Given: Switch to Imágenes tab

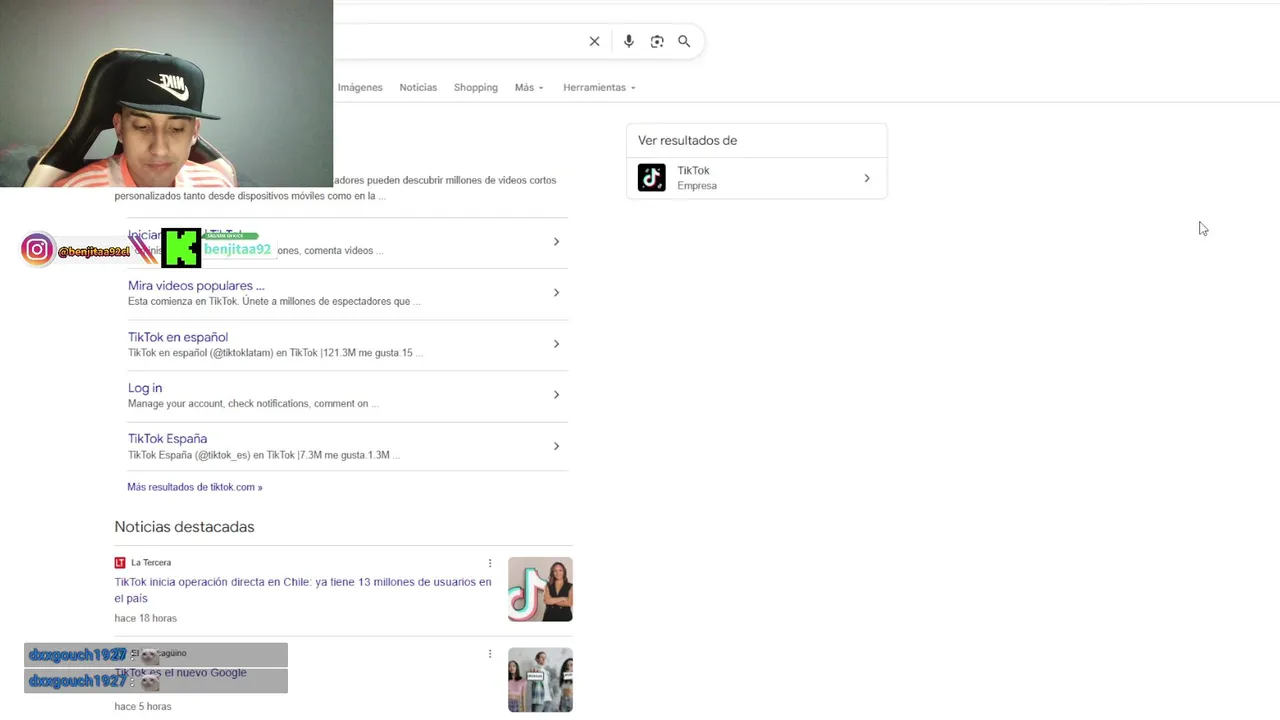Looking at the screenshot, I should click(360, 87).
